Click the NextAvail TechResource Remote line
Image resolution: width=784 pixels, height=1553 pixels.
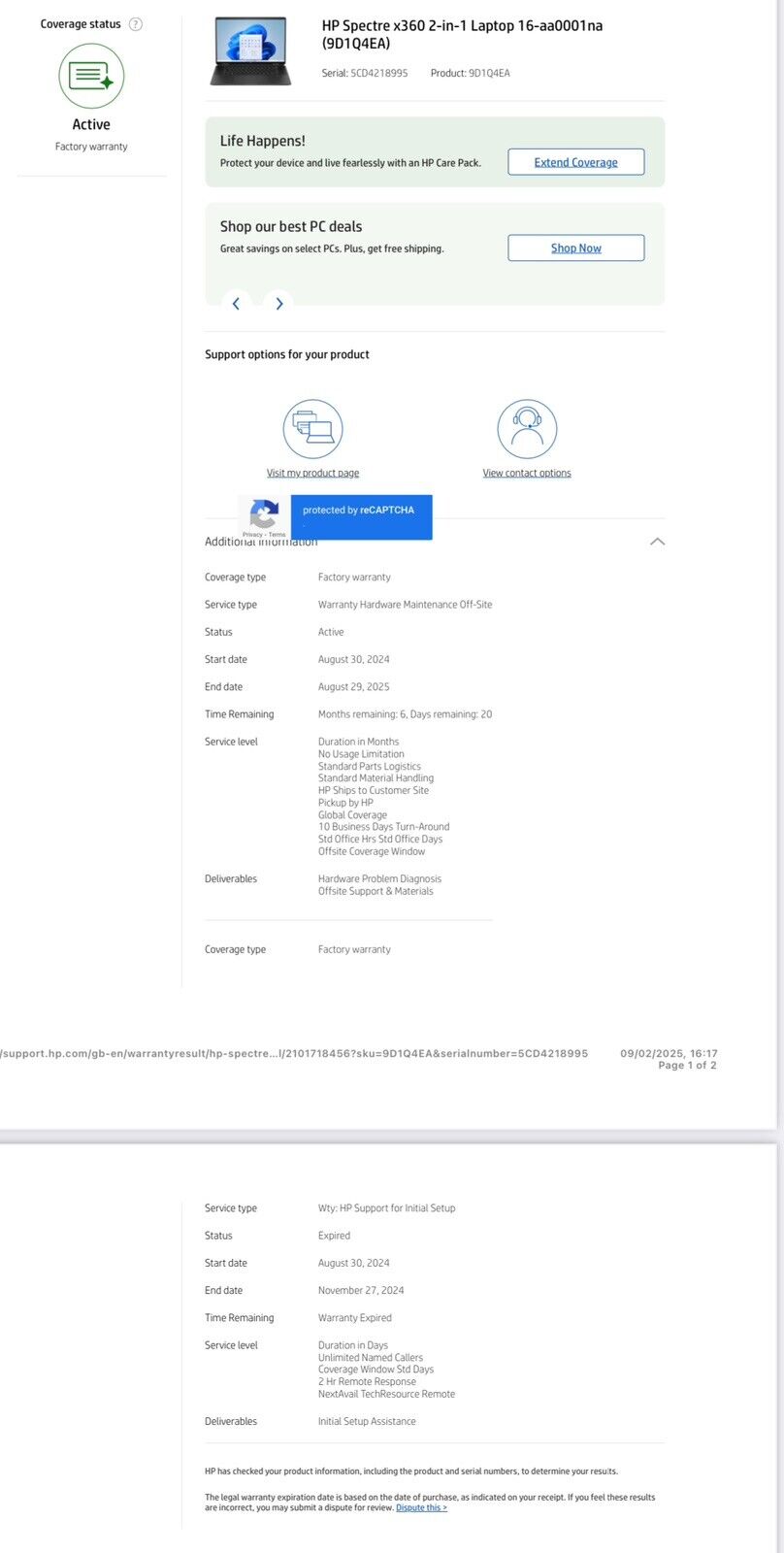[386, 1394]
